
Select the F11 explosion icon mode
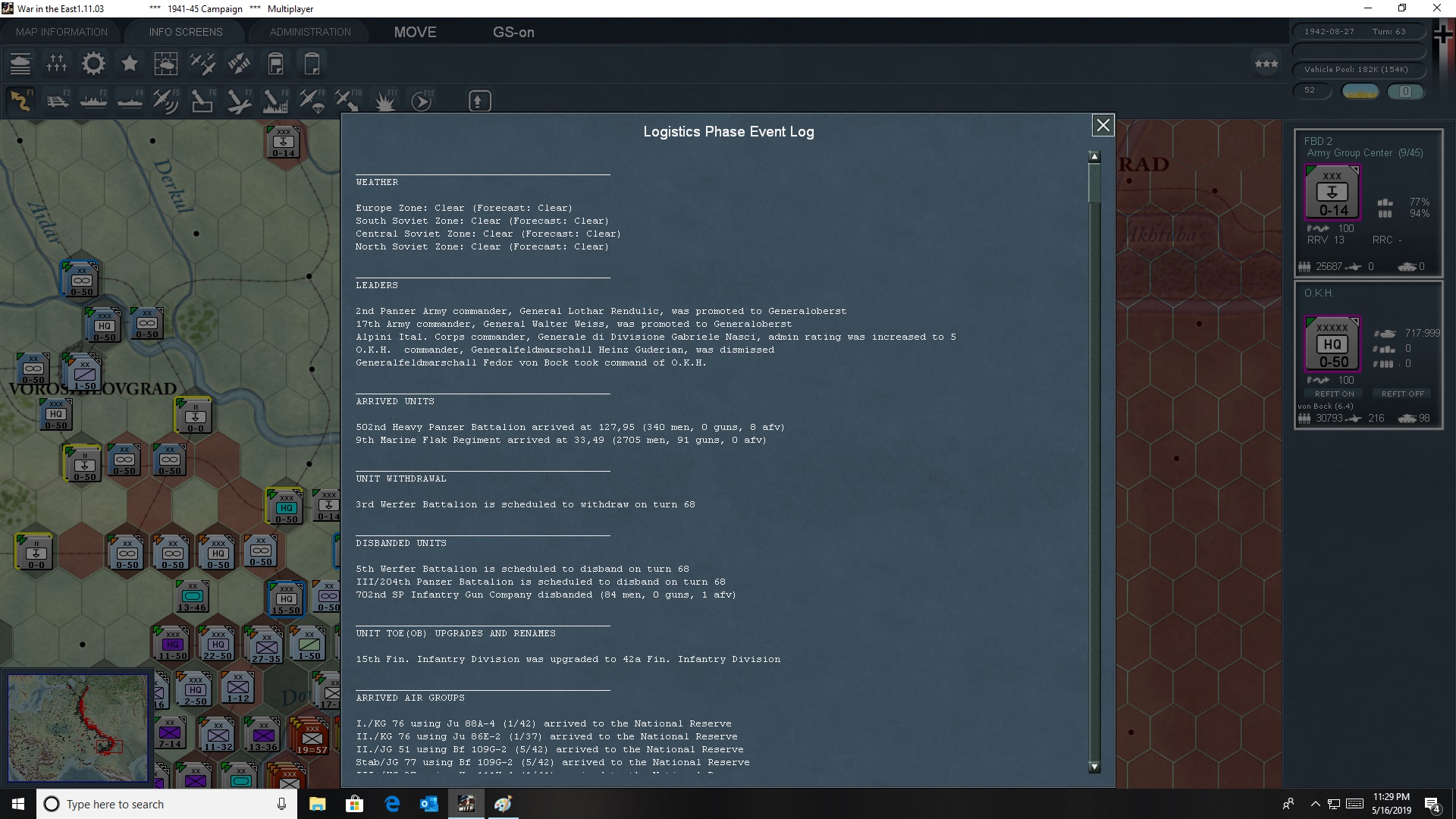(x=384, y=101)
